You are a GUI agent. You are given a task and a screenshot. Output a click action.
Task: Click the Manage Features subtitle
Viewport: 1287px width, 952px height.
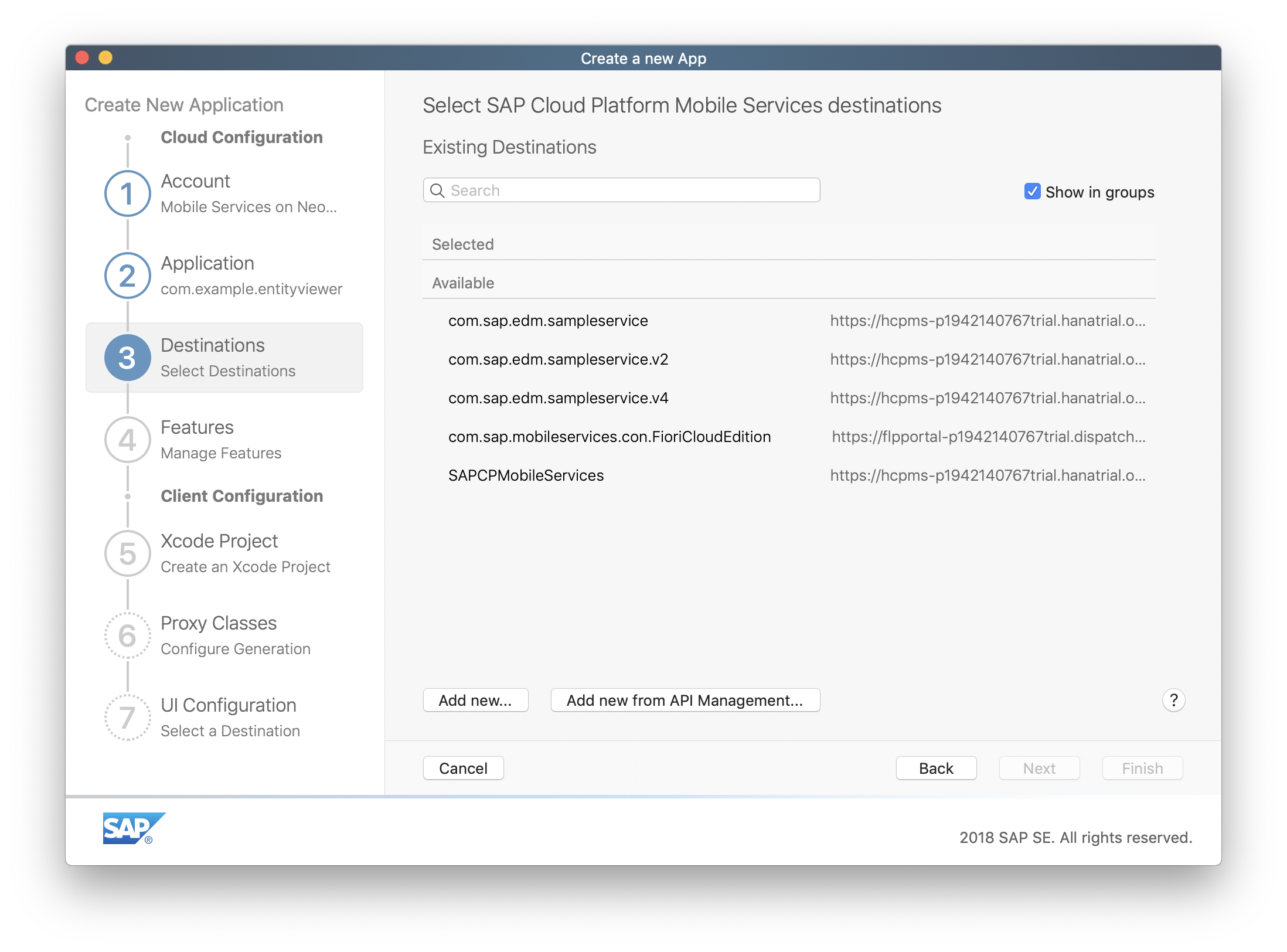(x=221, y=453)
